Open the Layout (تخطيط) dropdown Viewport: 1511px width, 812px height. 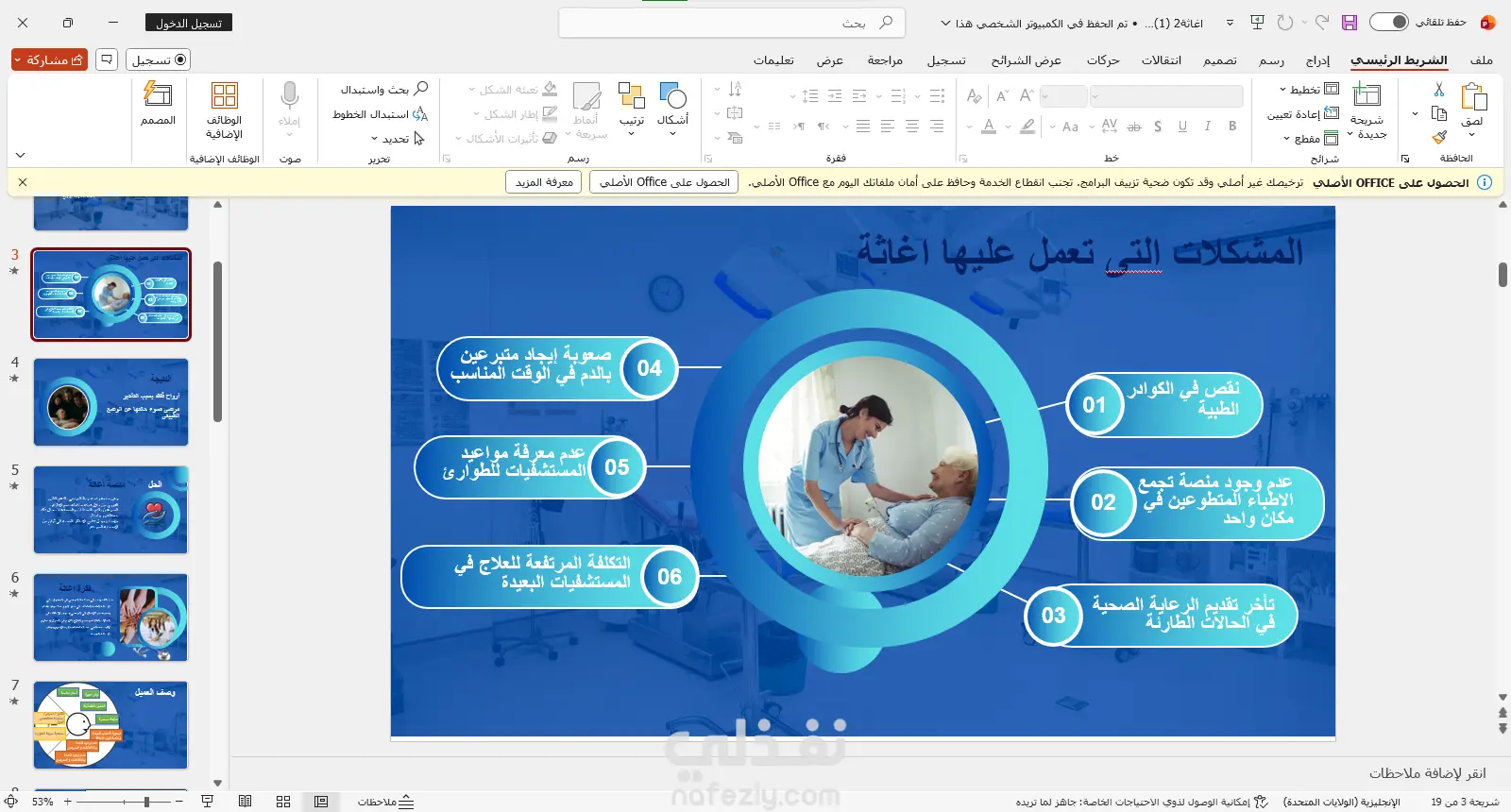(x=1309, y=90)
